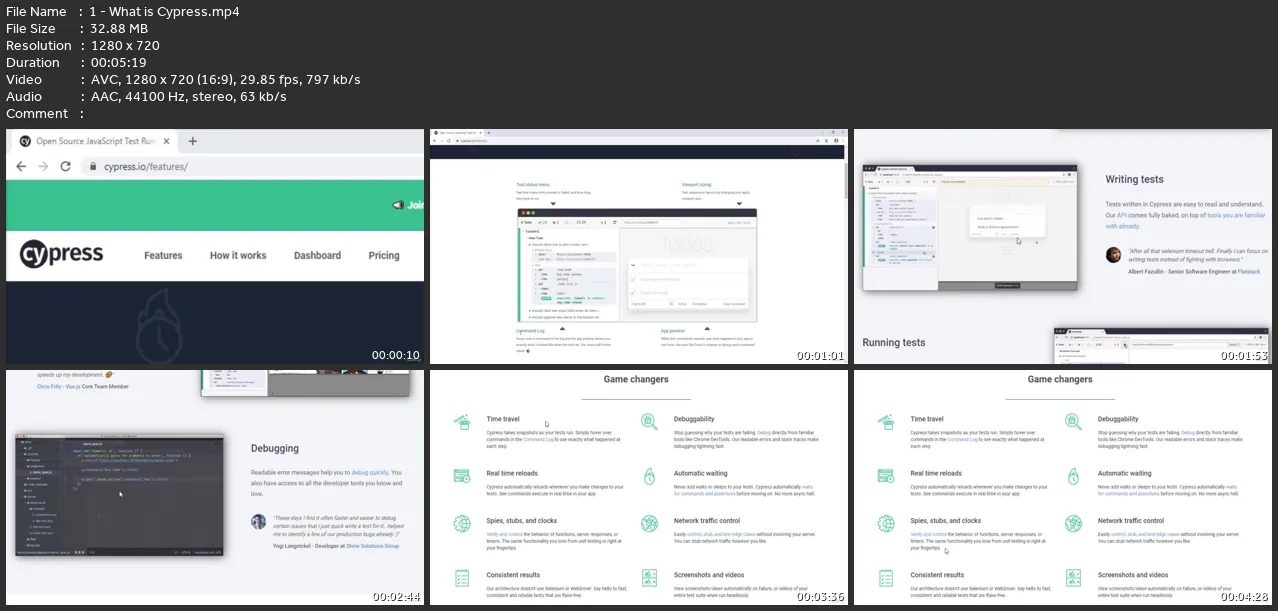Click the Network traffic control icon in the 00:03:36 frame
The width and height of the screenshot is (1278, 611).
coord(649,524)
